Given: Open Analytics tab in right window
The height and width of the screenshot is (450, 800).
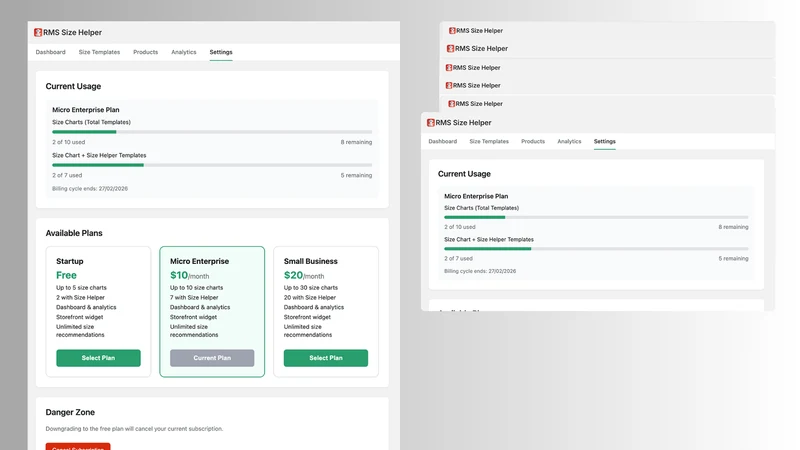Looking at the screenshot, I should click(569, 141).
